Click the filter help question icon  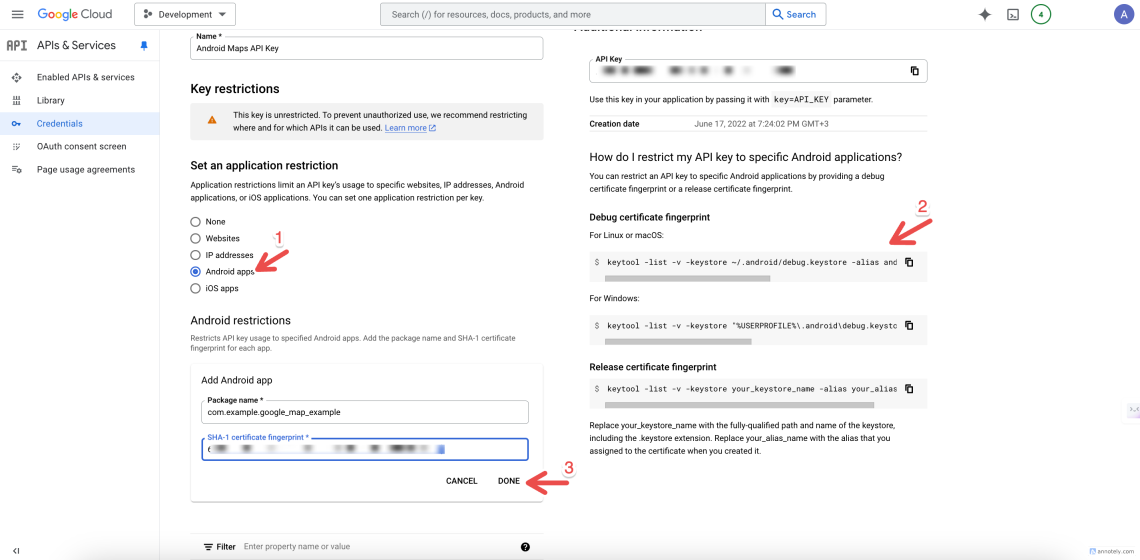coord(525,547)
